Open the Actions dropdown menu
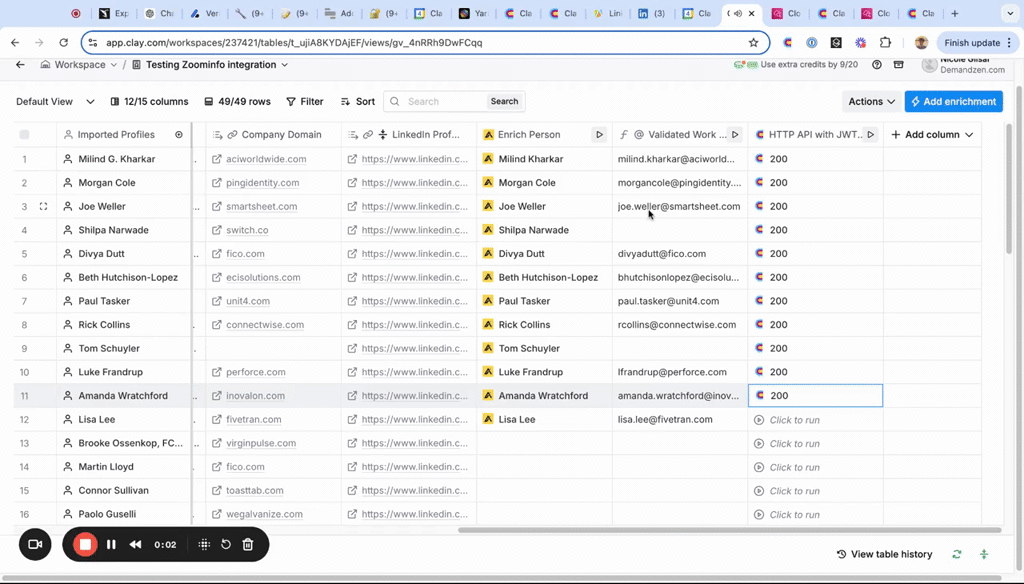 coord(871,102)
